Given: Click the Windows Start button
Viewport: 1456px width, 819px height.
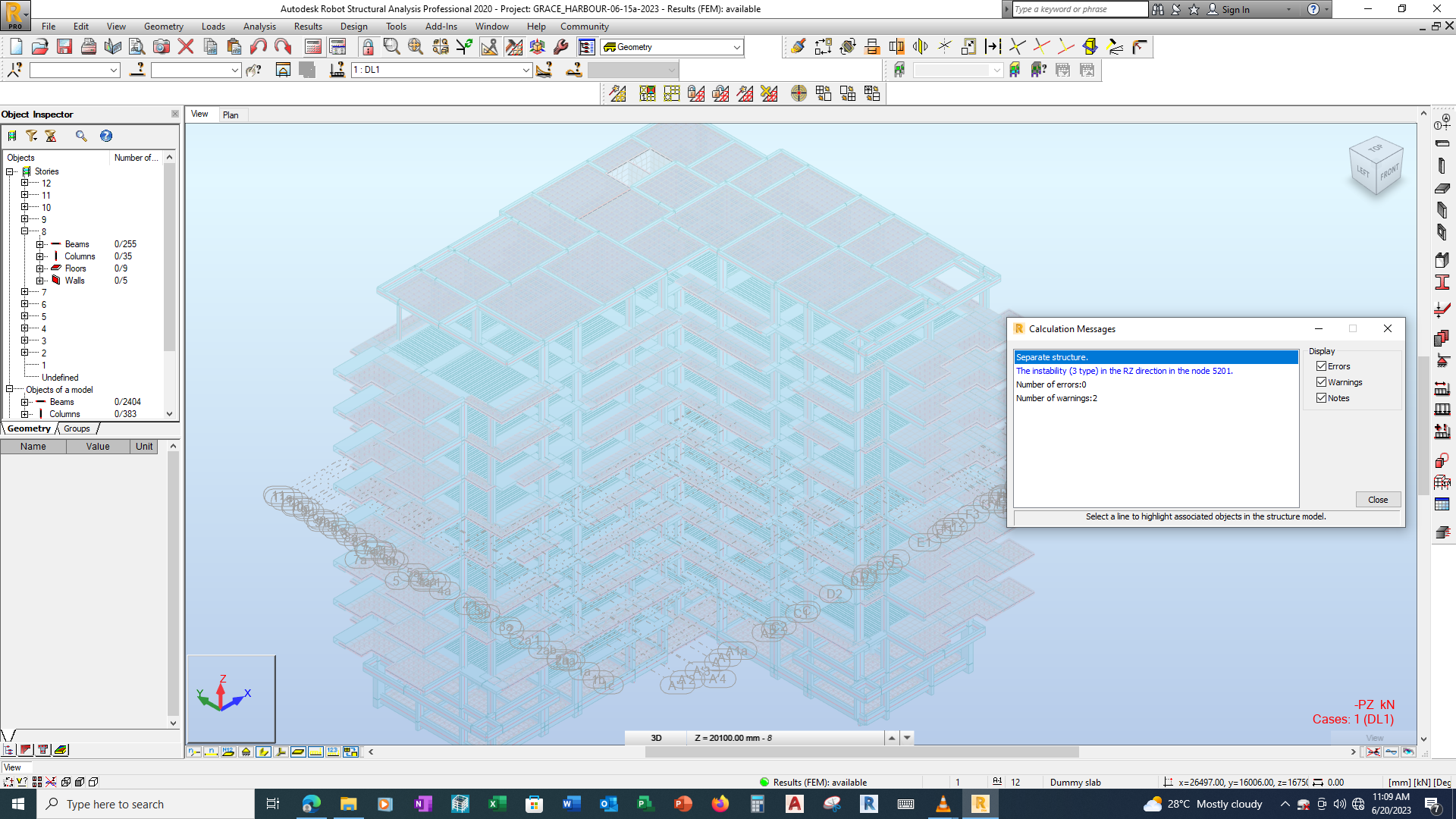Looking at the screenshot, I should (18, 804).
